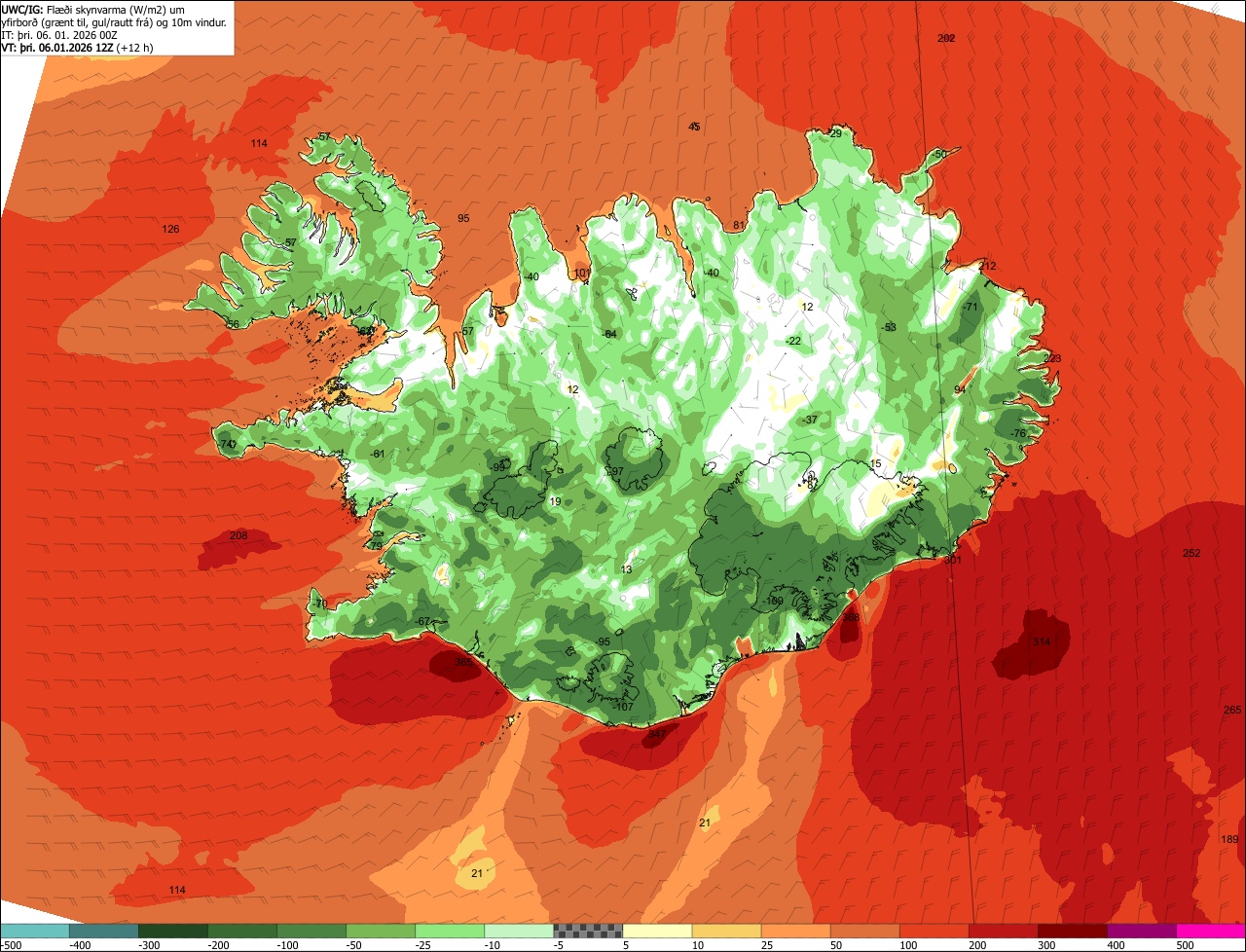Viewport: 1246px width, 952px height.
Task: Click the '-22' value in northeast Iceland
Action: coord(792,341)
